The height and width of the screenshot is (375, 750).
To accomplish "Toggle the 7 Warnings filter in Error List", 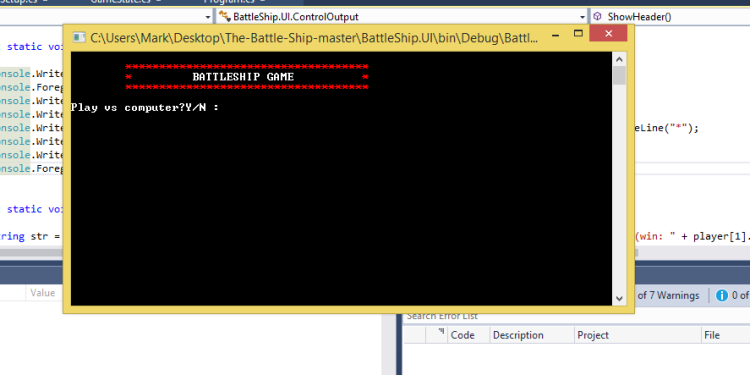I will [668, 296].
